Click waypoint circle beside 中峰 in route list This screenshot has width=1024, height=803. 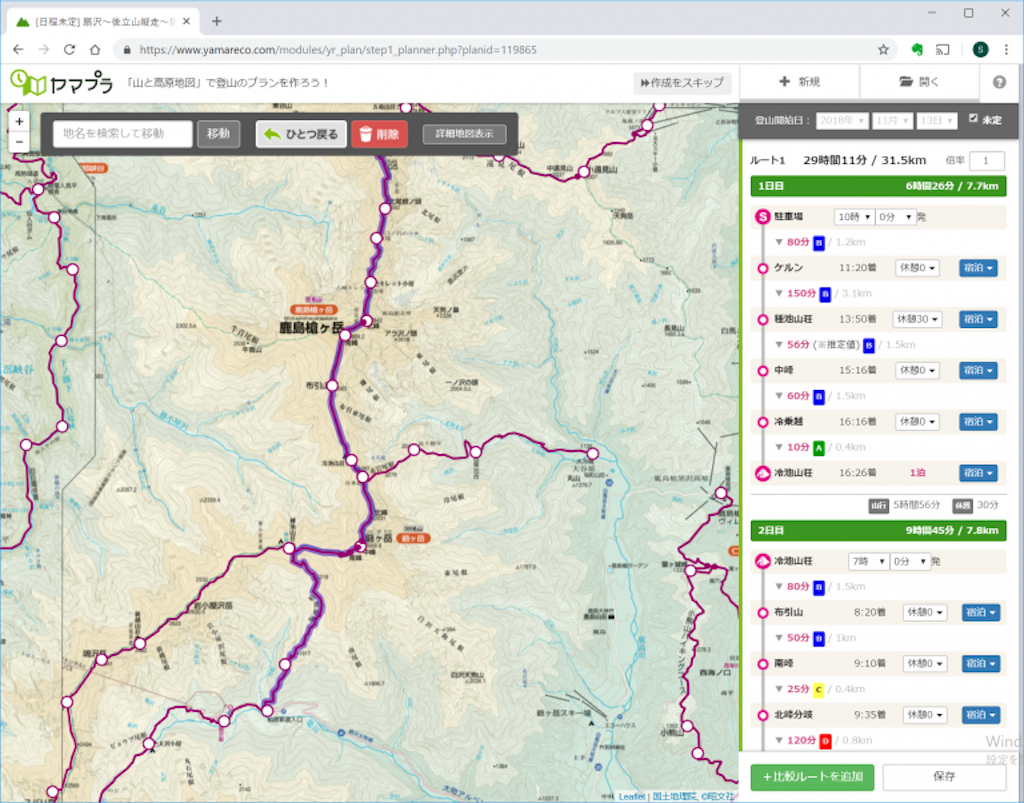pos(762,370)
